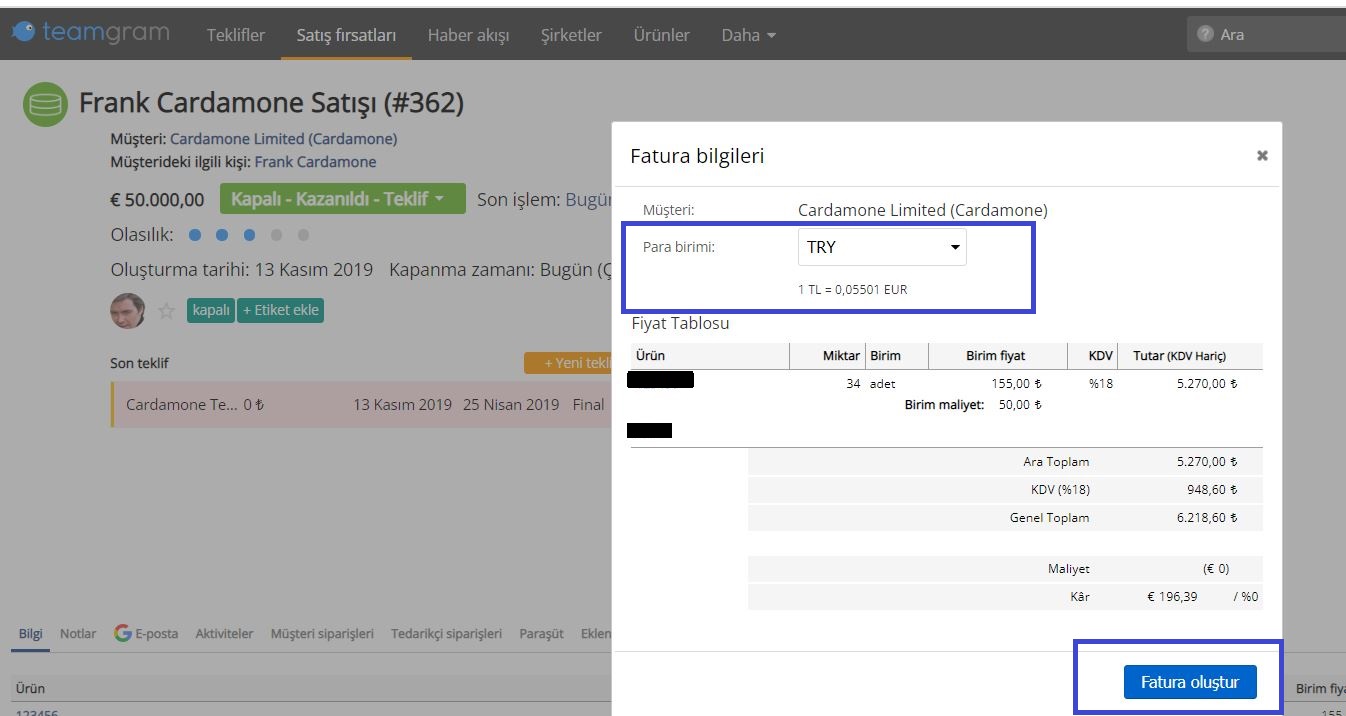
Task: Go to Haber akışı
Action: point(468,35)
